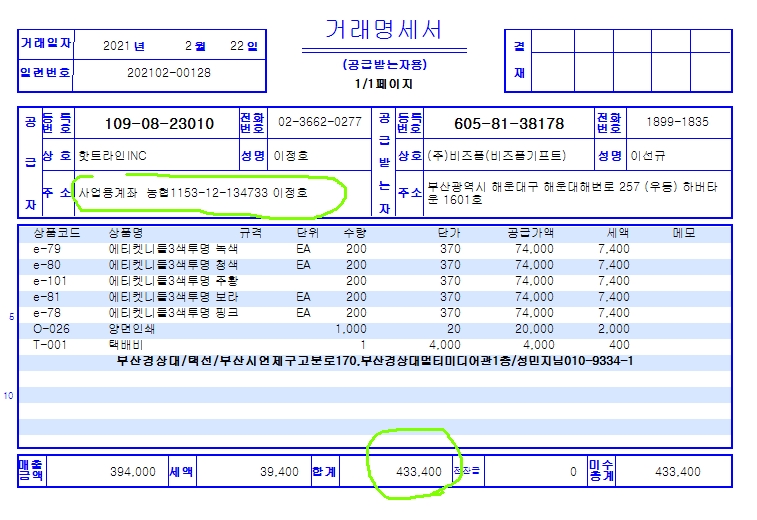Click the 양면인쇄 item row
The height and width of the screenshot is (520, 757).
[132, 329]
